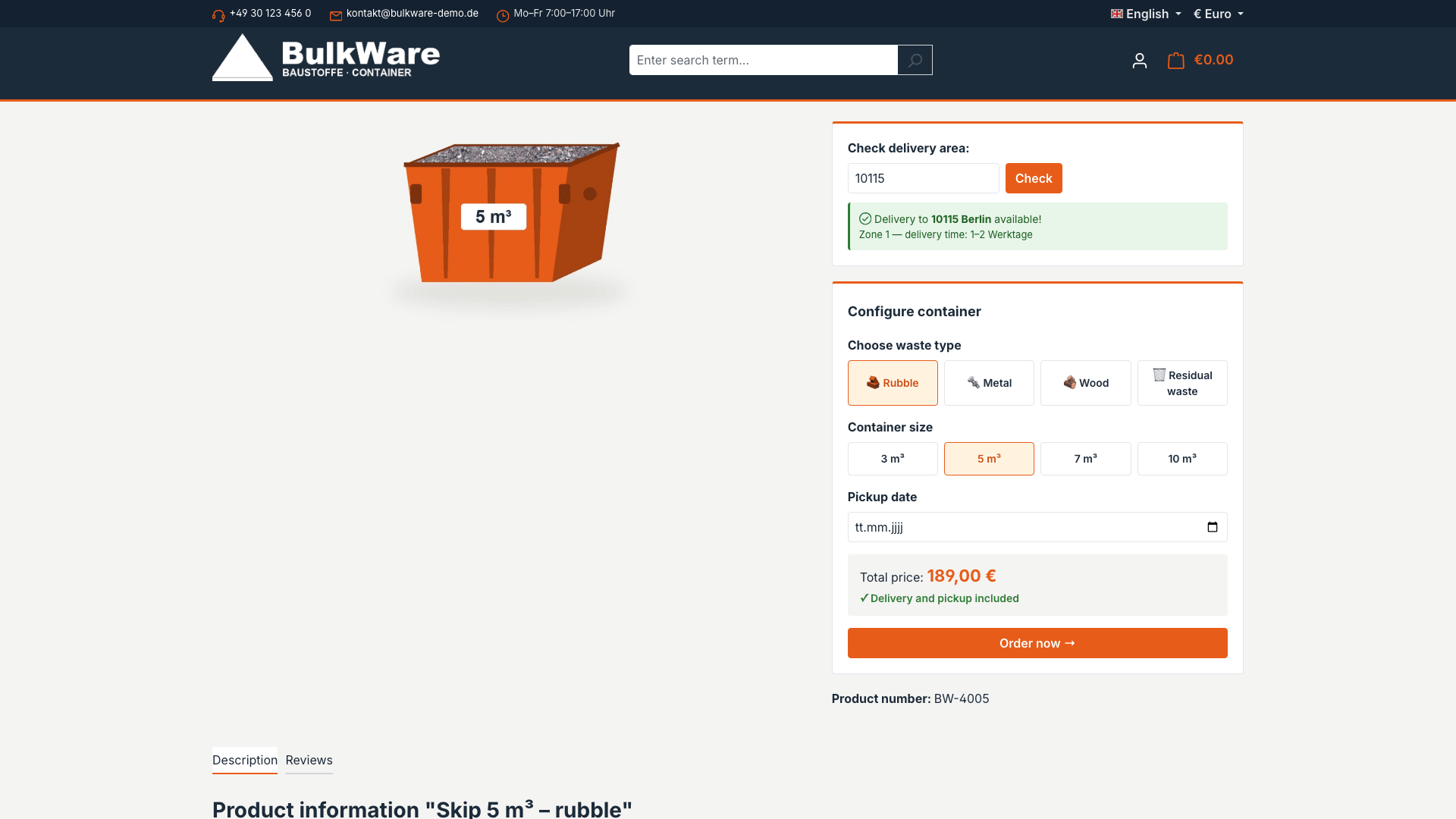Click the pickup date tt.mm.jjjj field

pyautogui.click(x=1037, y=527)
